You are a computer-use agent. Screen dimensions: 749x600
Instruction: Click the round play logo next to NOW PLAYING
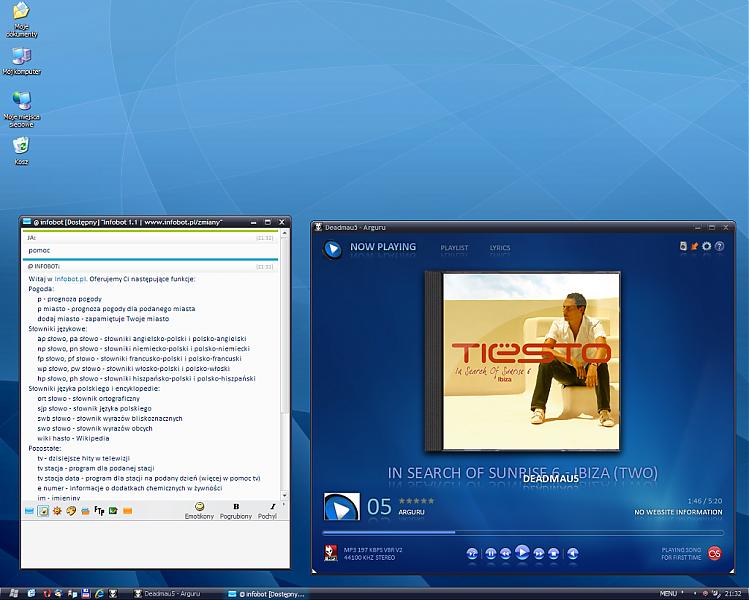click(332, 248)
